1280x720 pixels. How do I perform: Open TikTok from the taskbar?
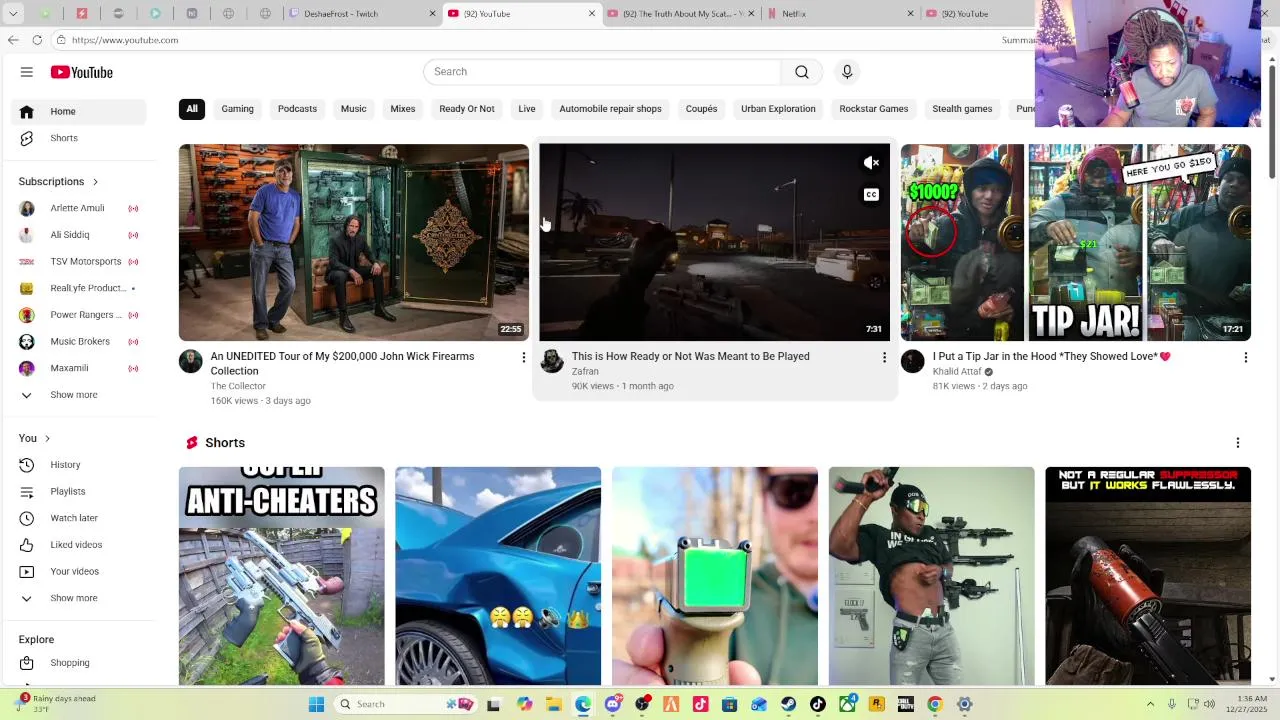pos(818,704)
